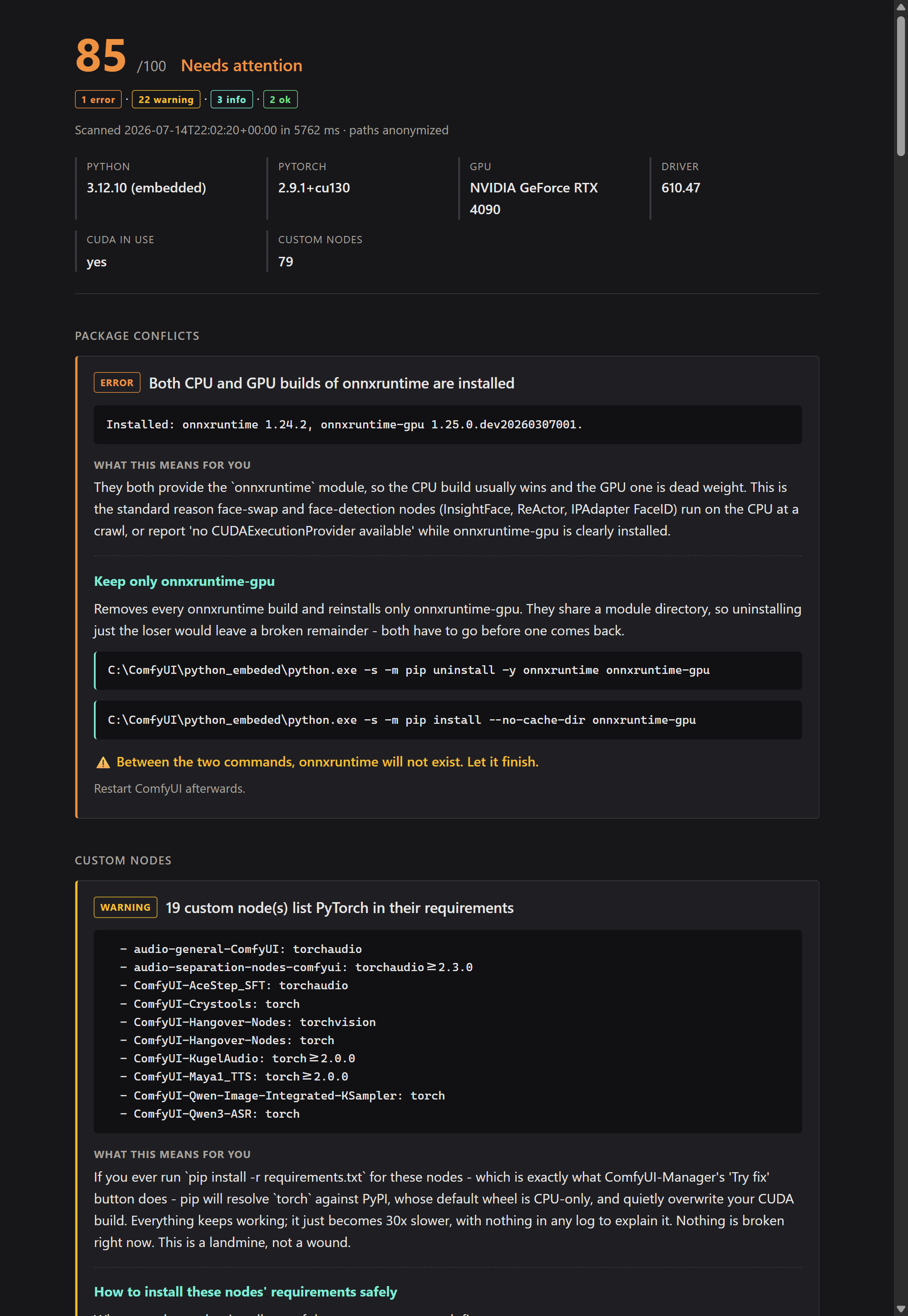Click the 'CUSTOM NODES' section heading
Image resolution: width=908 pixels, height=1316 pixels.
click(123, 860)
